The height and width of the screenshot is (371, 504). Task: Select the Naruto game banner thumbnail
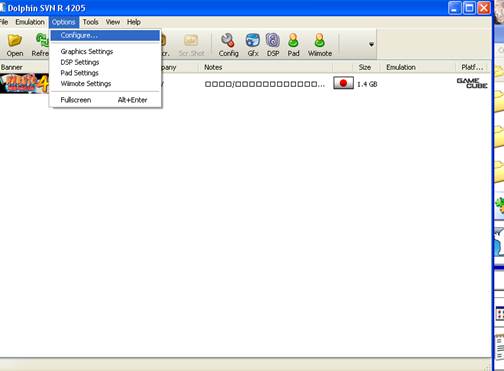(24, 83)
